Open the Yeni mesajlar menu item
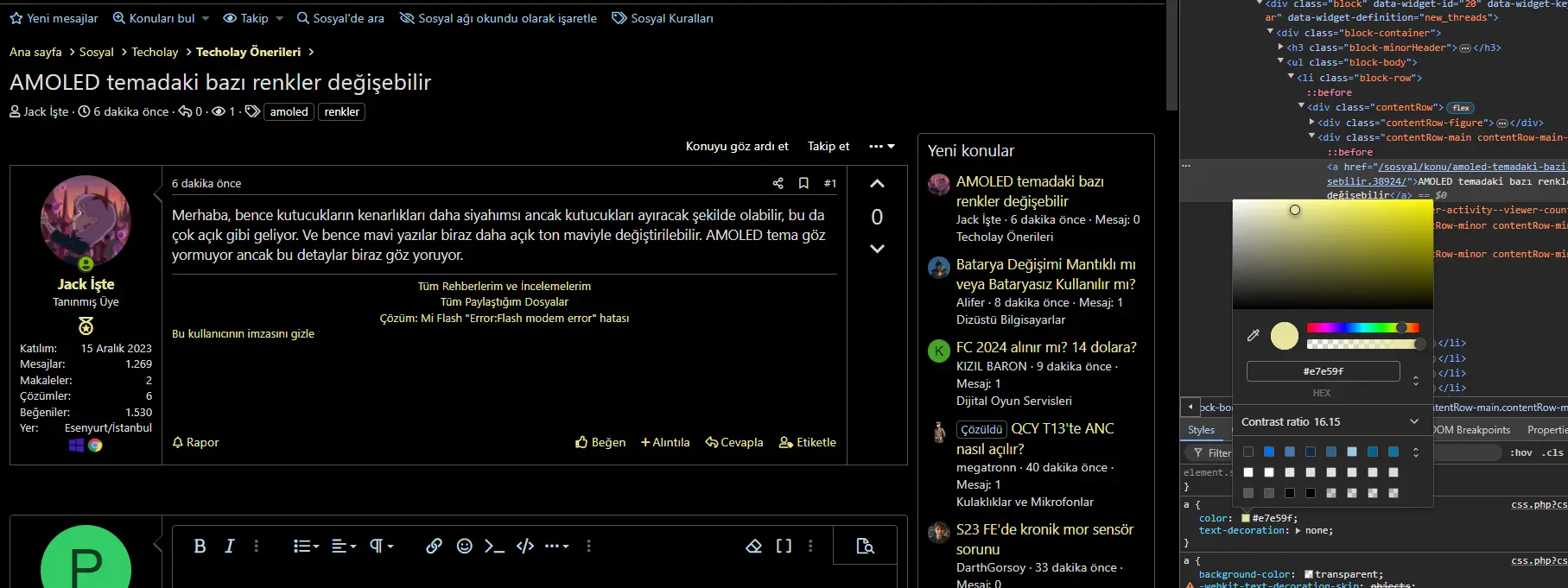This screenshot has width=1568, height=588. click(x=54, y=18)
